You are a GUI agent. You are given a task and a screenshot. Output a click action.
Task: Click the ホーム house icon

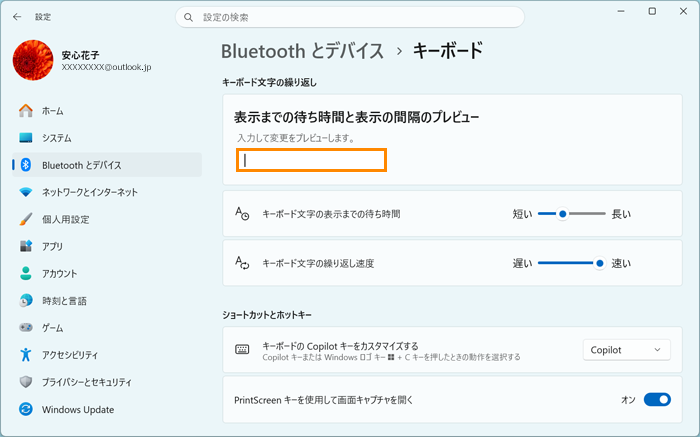point(26,111)
